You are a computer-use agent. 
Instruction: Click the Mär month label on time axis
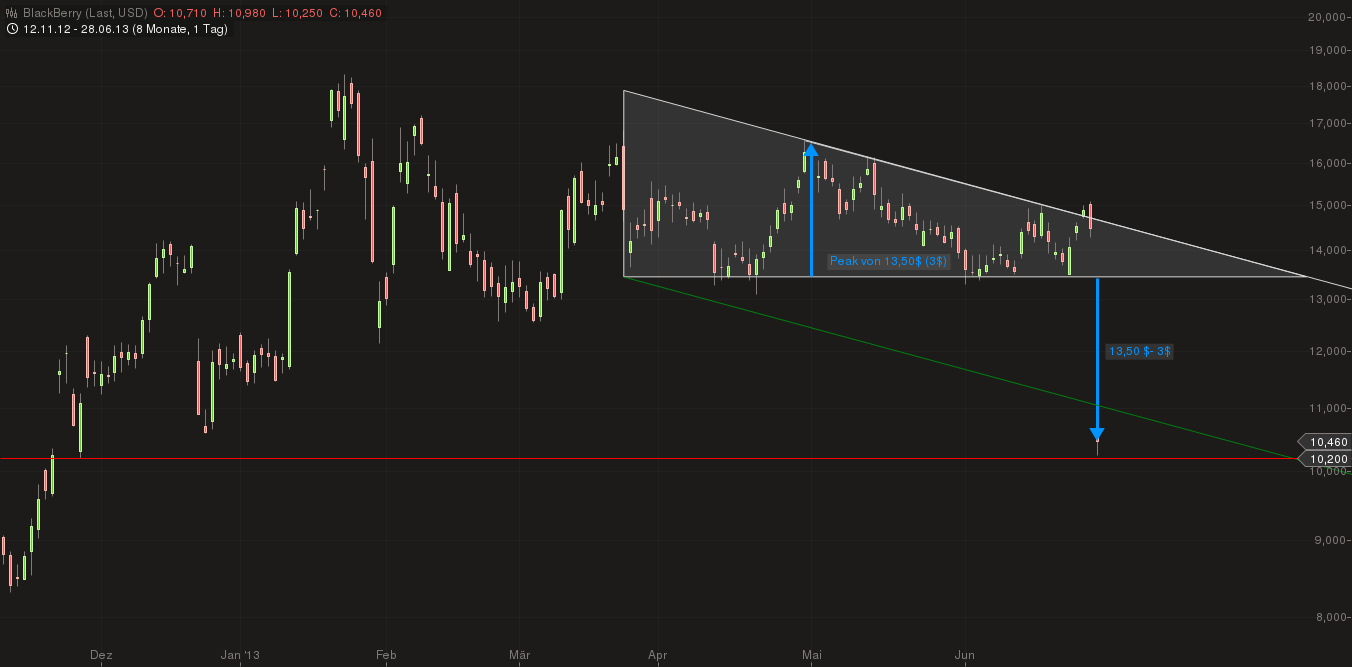[519, 655]
